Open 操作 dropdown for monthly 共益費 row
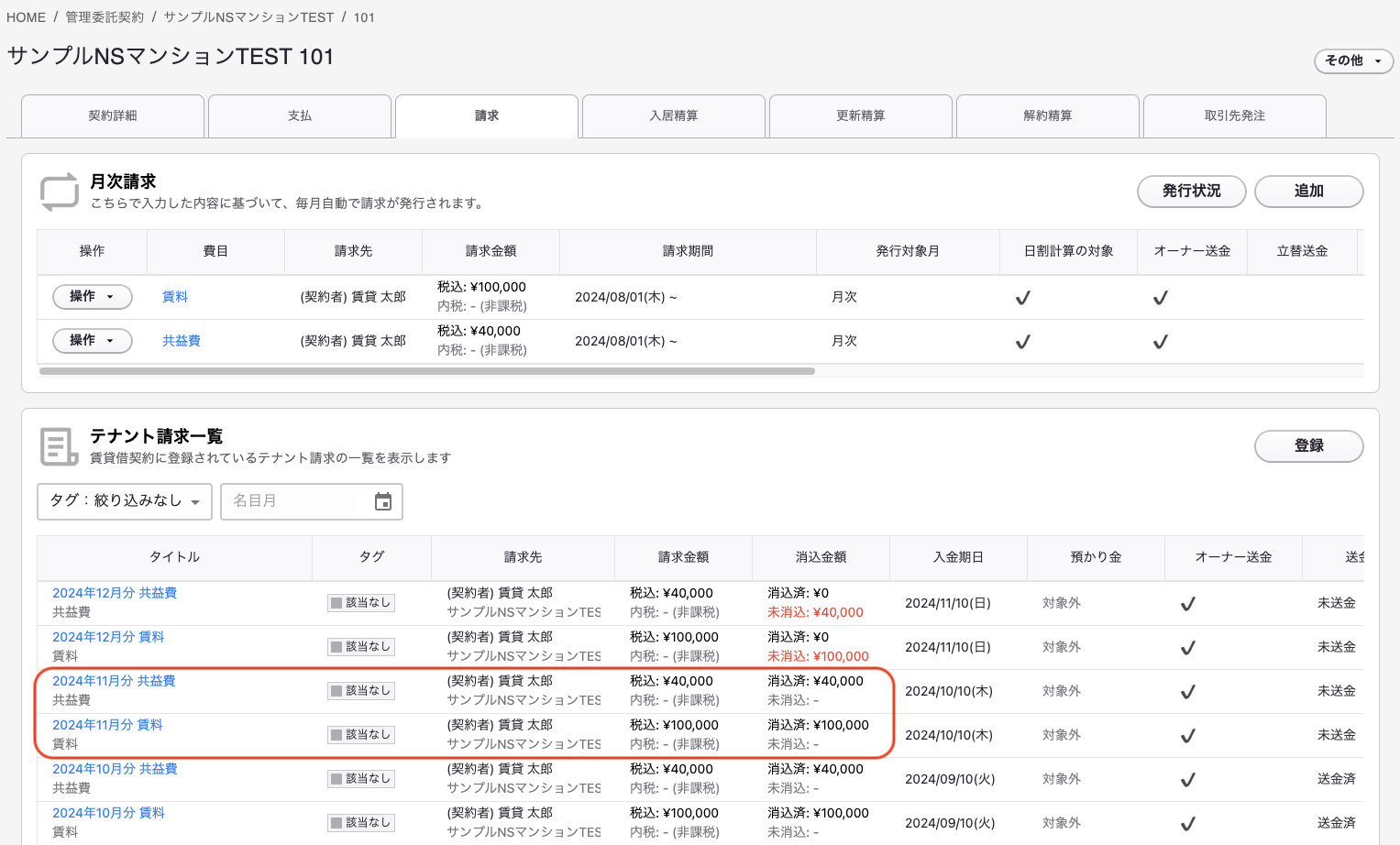1400x845 pixels. (x=93, y=341)
